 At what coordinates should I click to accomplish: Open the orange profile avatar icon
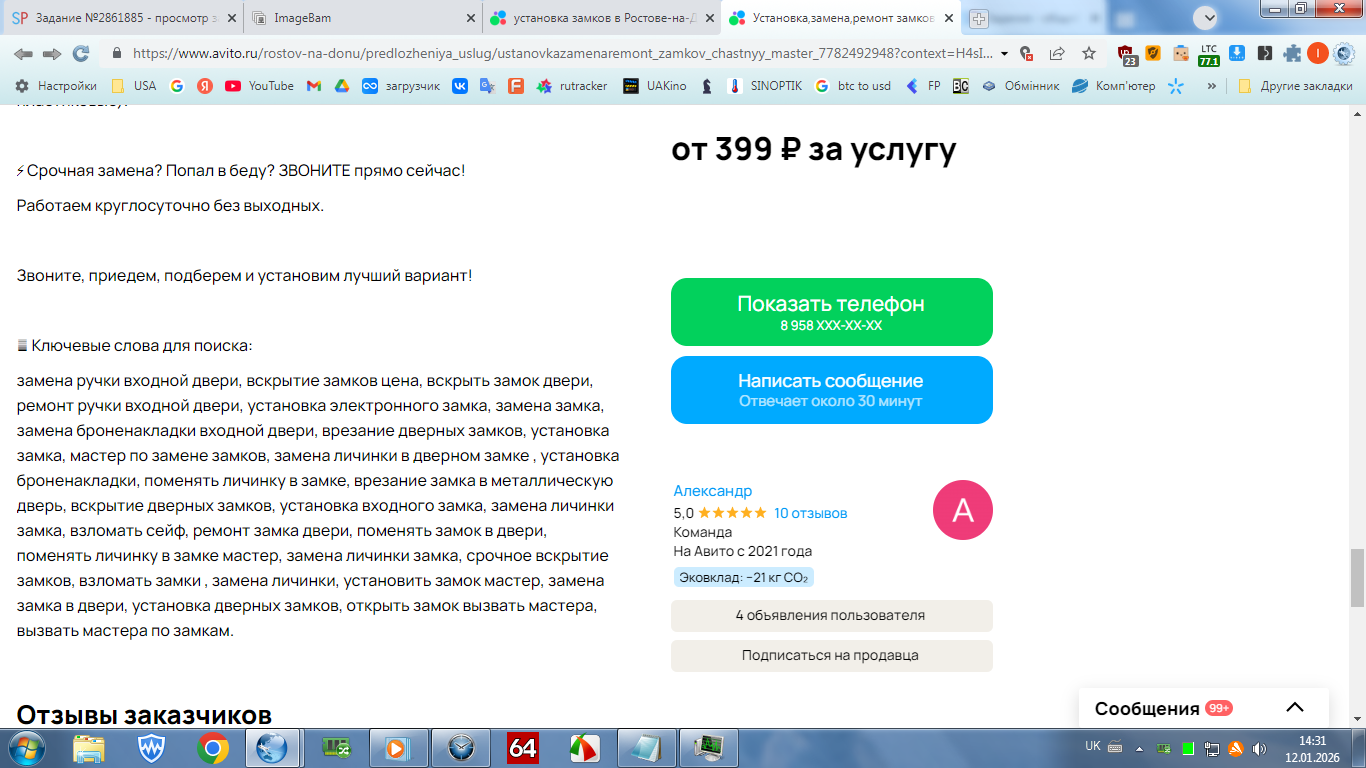tap(1318, 53)
